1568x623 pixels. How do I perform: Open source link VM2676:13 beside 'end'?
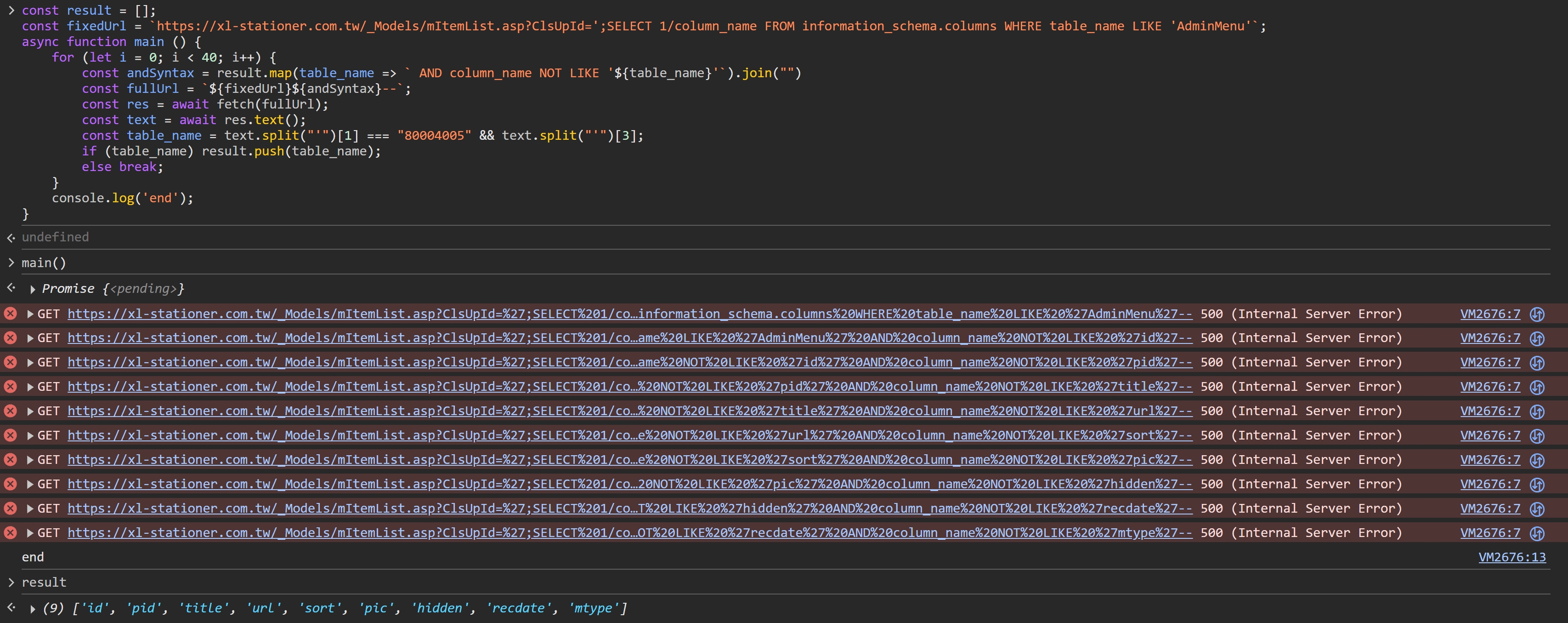coord(1512,557)
